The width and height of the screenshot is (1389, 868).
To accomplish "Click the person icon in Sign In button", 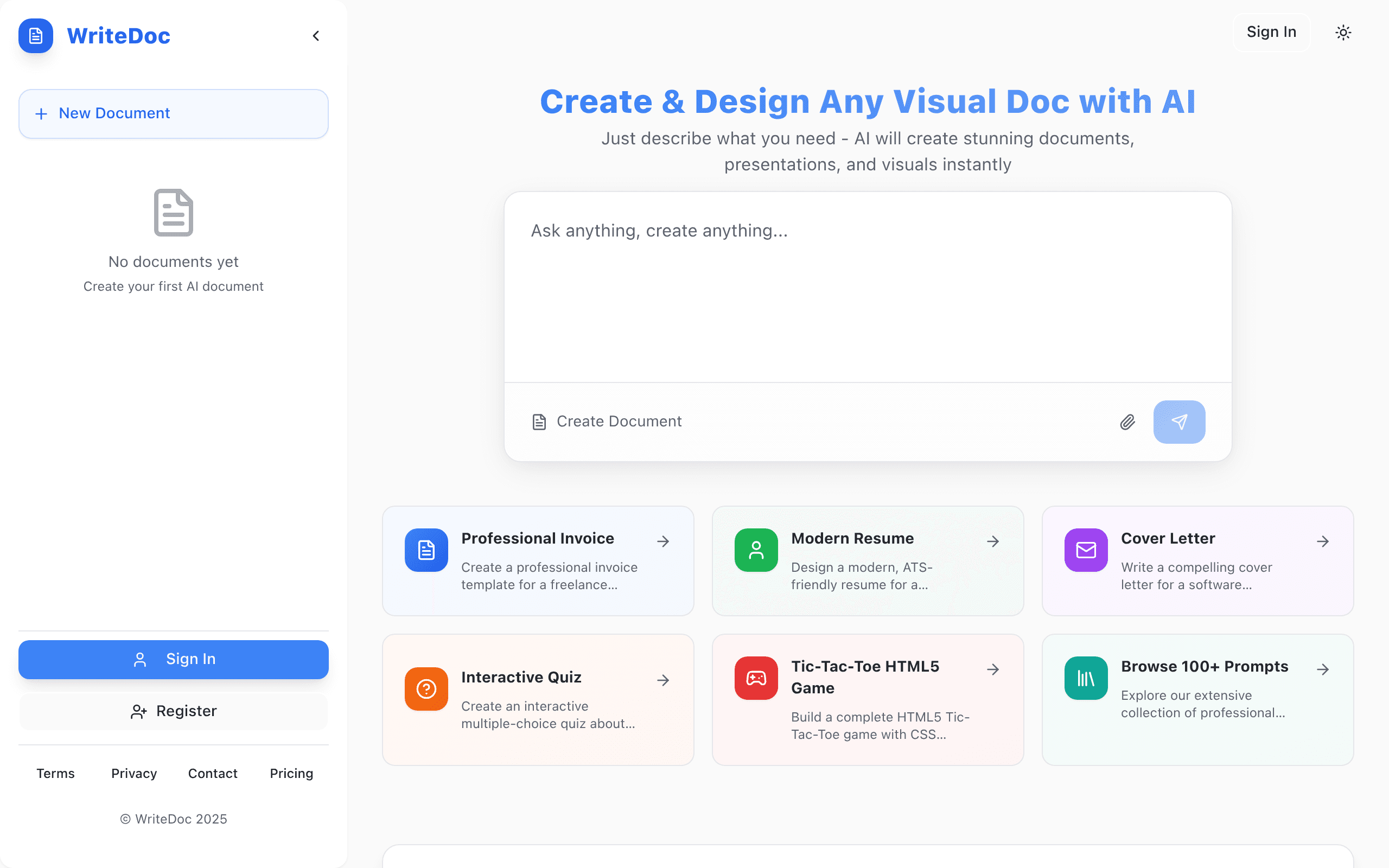I will coord(139,660).
